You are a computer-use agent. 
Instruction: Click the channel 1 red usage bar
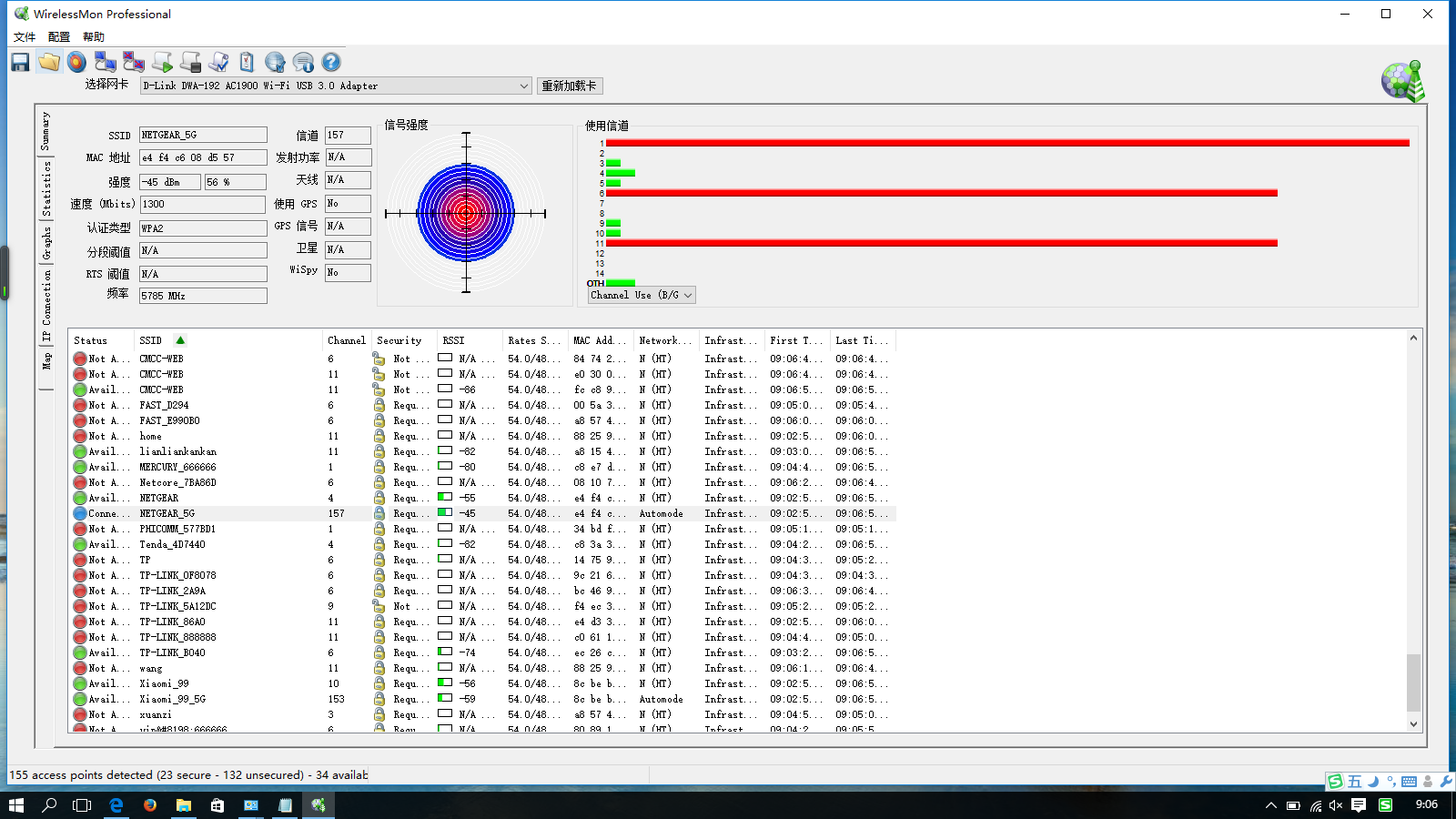pos(1007,143)
